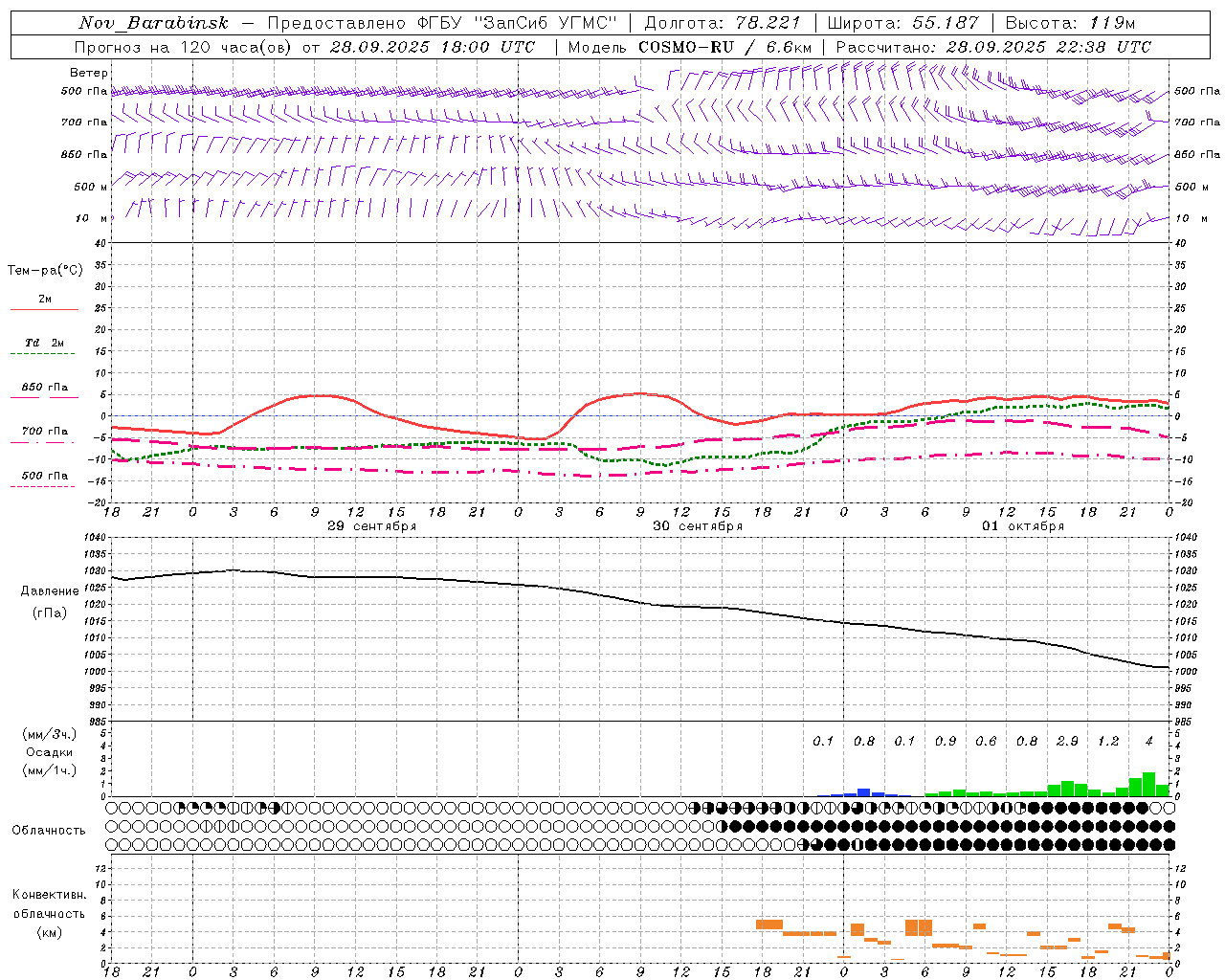Image resolution: width=1225 pixels, height=980 pixels.
Task: Click the '4' precipitation amount value
Action: click(x=1148, y=741)
